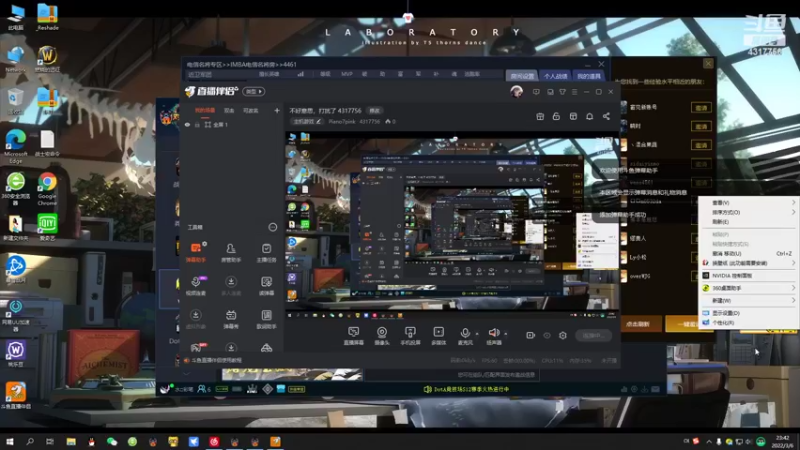The image size is (800, 450).
Task: Open the 视频连麦 microphone tool
Action: click(x=195, y=286)
